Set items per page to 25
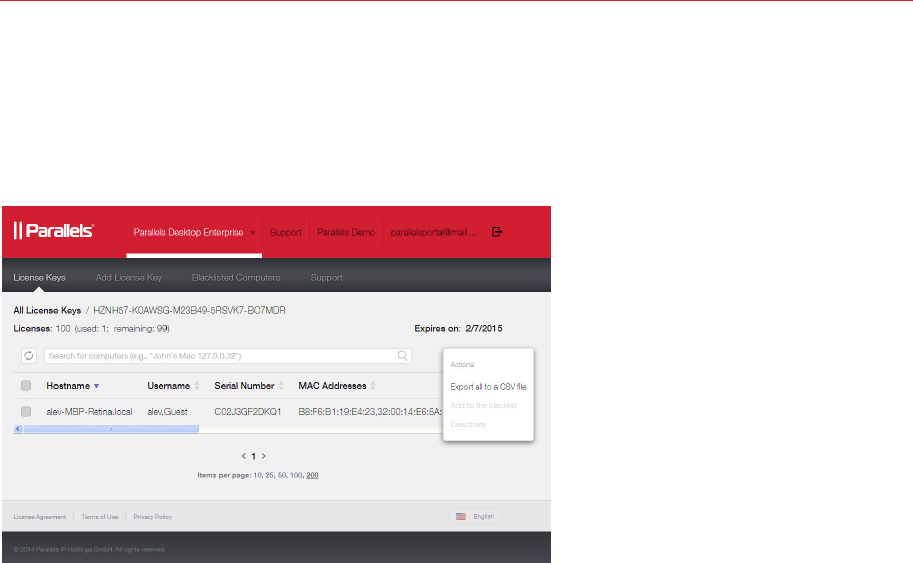The width and height of the screenshot is (913, 563). click(x=269, y=475)
